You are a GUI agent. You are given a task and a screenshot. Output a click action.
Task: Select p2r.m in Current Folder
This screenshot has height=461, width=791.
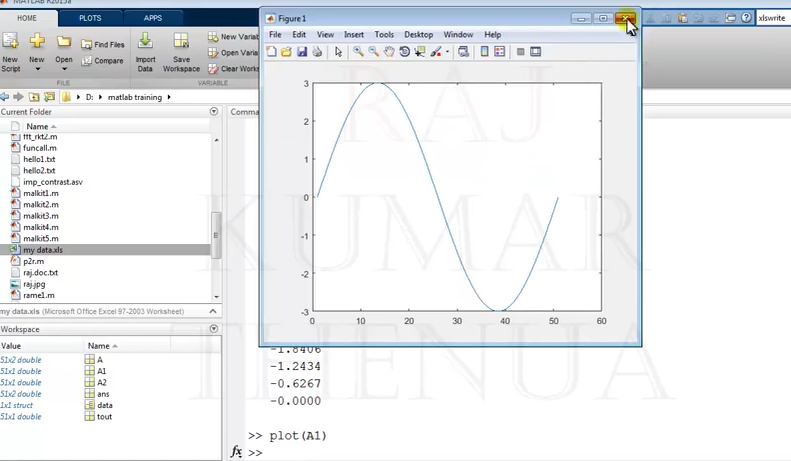(x=33, y=261)
